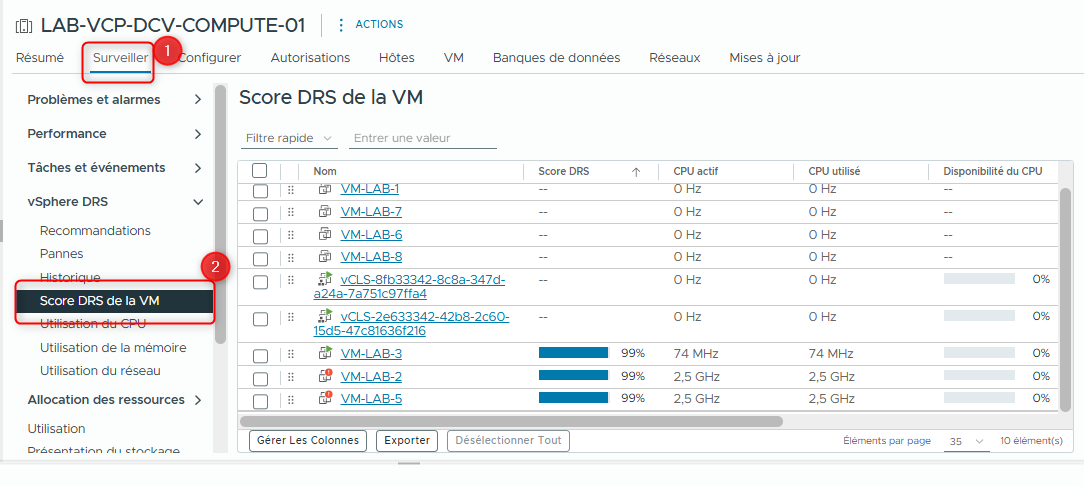Viewport: 1084px width, 487px height.
Task: Click the drag handle of VM-LAB-5 row
Action: click(x=290, y=399)
